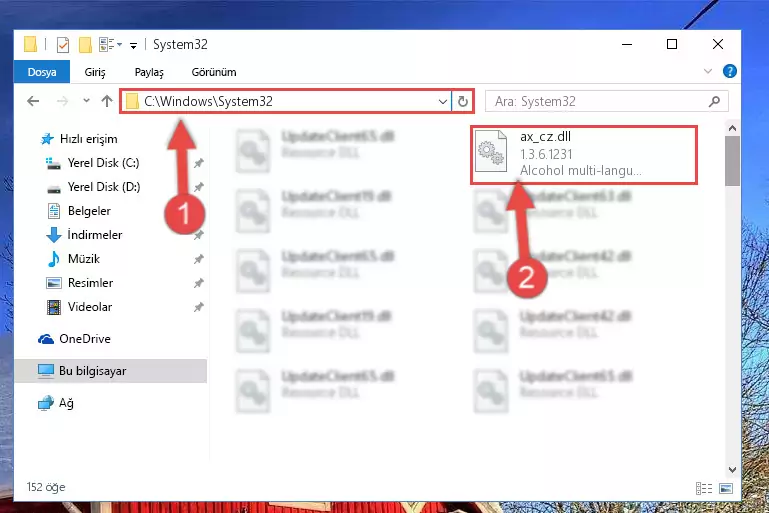The width and height of the screenshot is (769, 513).
Task: Click the ax_cz.dll version 1.3.6.1231 text
Action: 546,154
